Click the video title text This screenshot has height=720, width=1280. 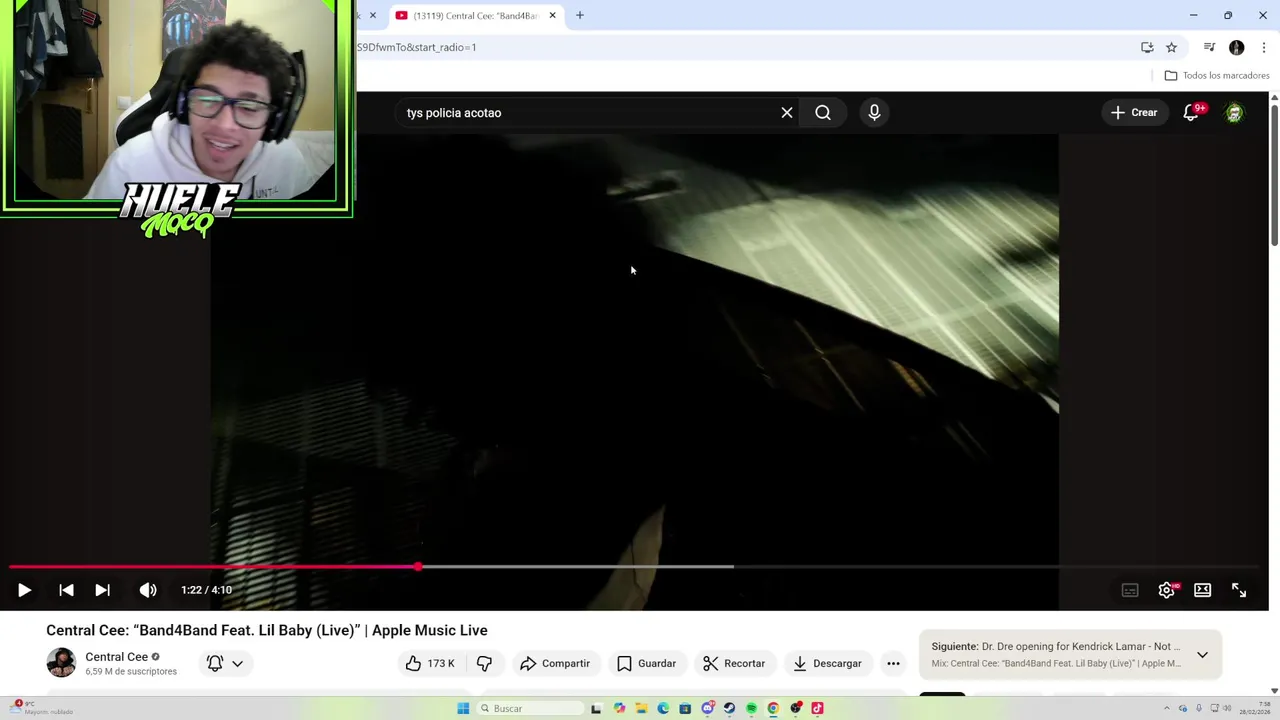pos(267,630)
